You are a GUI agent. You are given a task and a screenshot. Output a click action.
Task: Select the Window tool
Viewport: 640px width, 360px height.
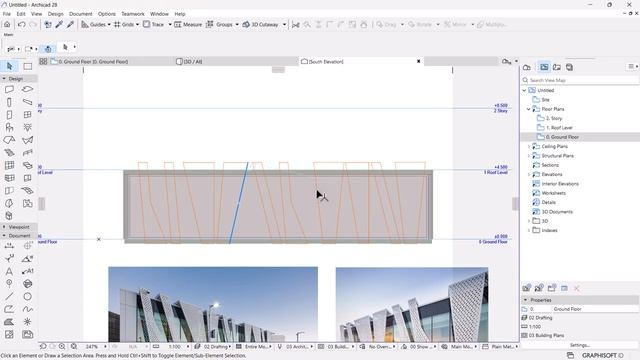click(x=28, y=115)
